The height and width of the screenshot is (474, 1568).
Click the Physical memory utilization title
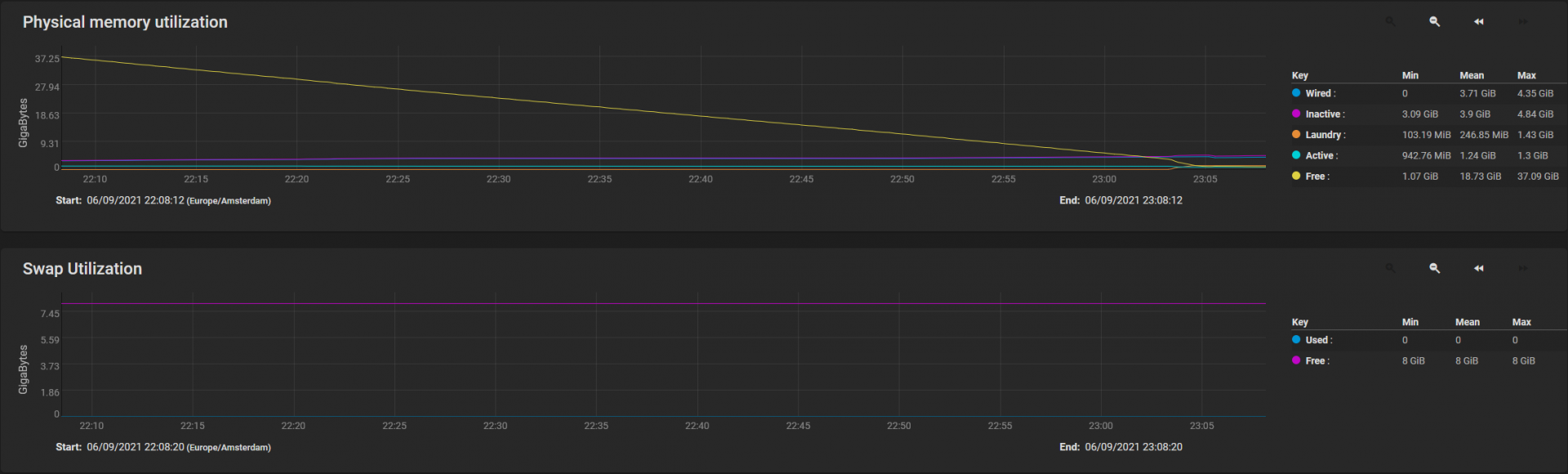pos(125,22)
